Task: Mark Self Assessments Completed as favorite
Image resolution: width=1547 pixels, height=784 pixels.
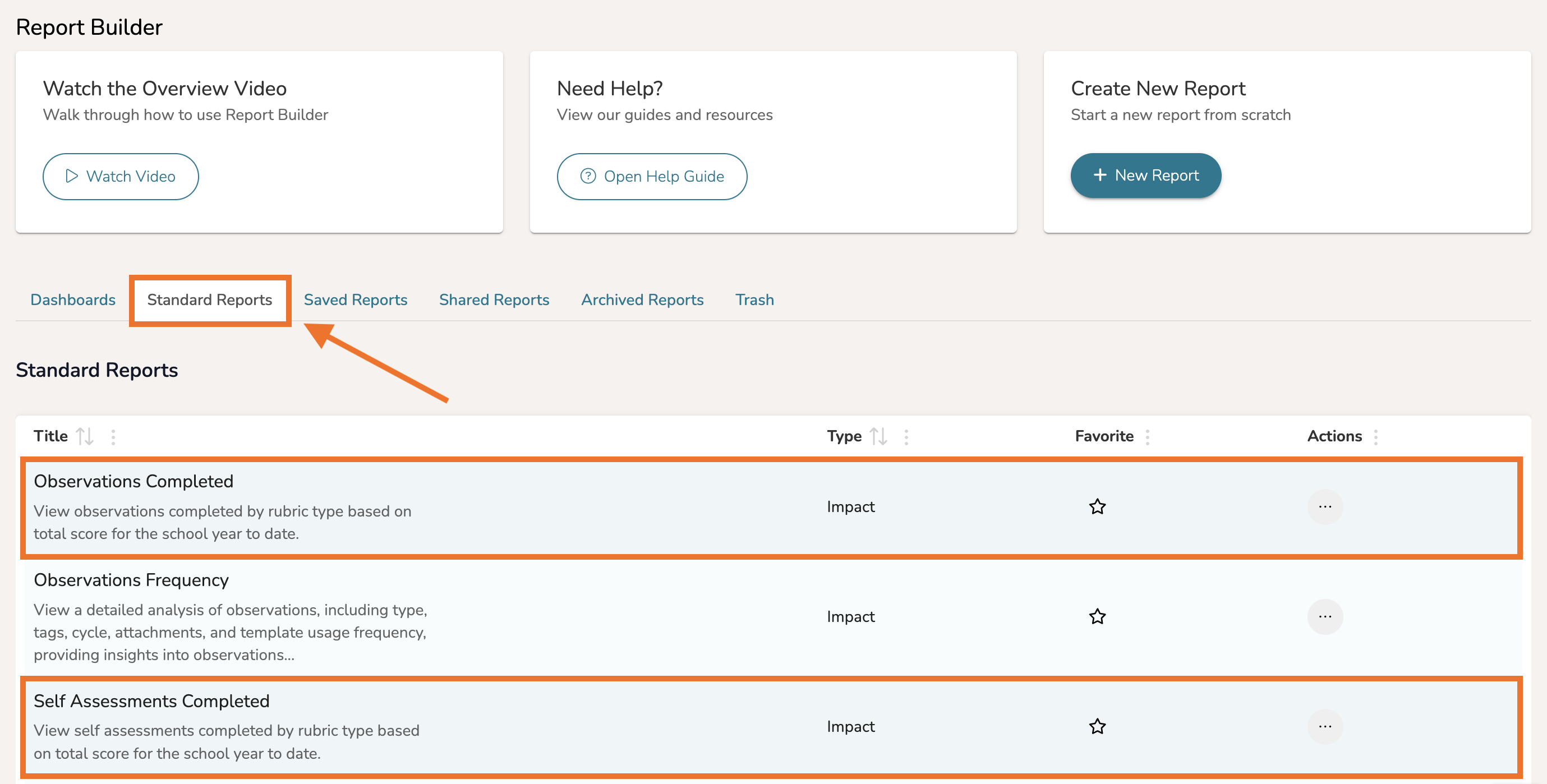Action: click(x=1097, y=726)
